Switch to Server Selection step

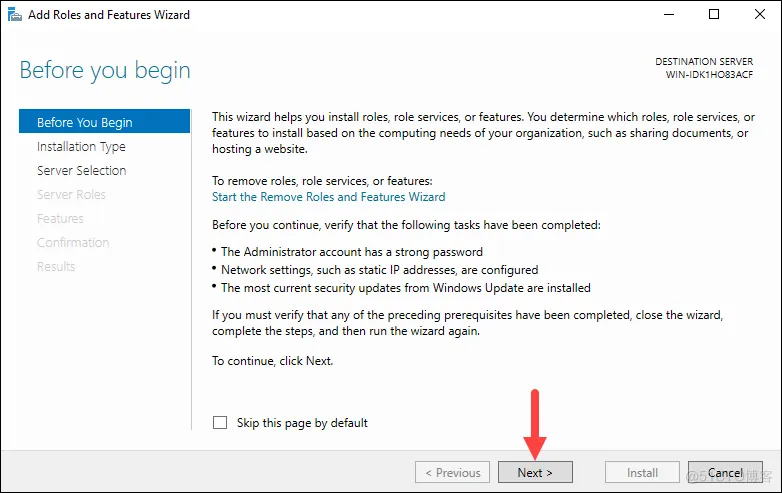coord(82,170)
